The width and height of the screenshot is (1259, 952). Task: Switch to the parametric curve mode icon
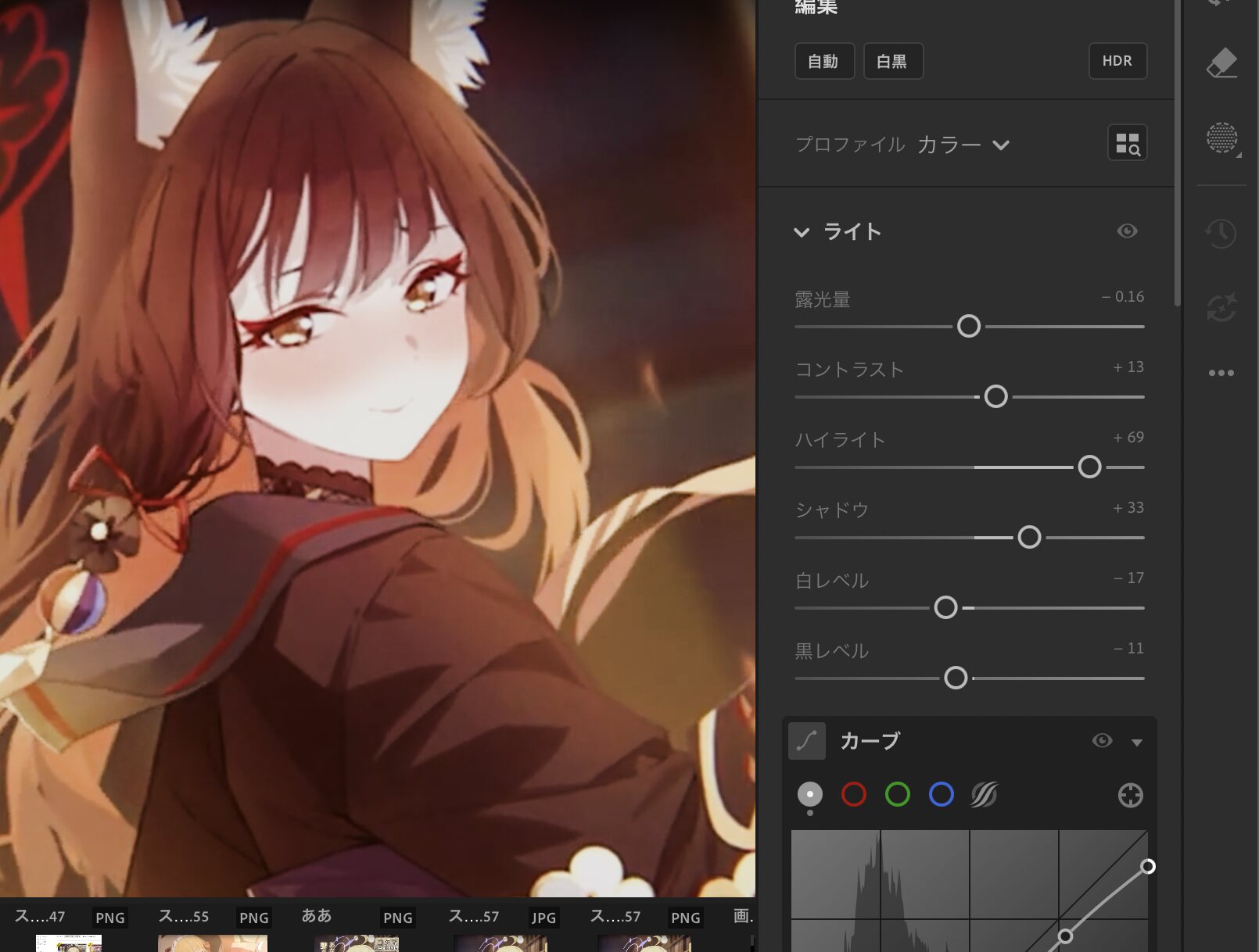pyautogui.click(x=984, y=795)
